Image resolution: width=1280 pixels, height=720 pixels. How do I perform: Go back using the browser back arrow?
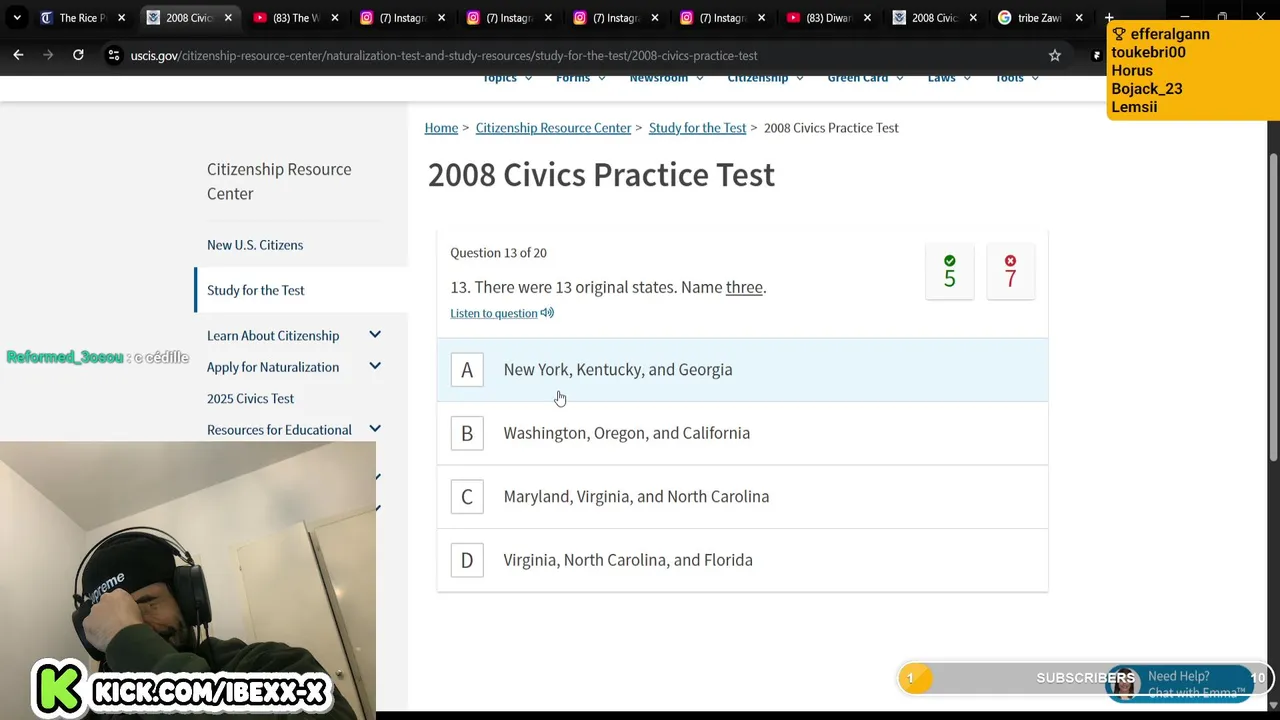point(18,55)
